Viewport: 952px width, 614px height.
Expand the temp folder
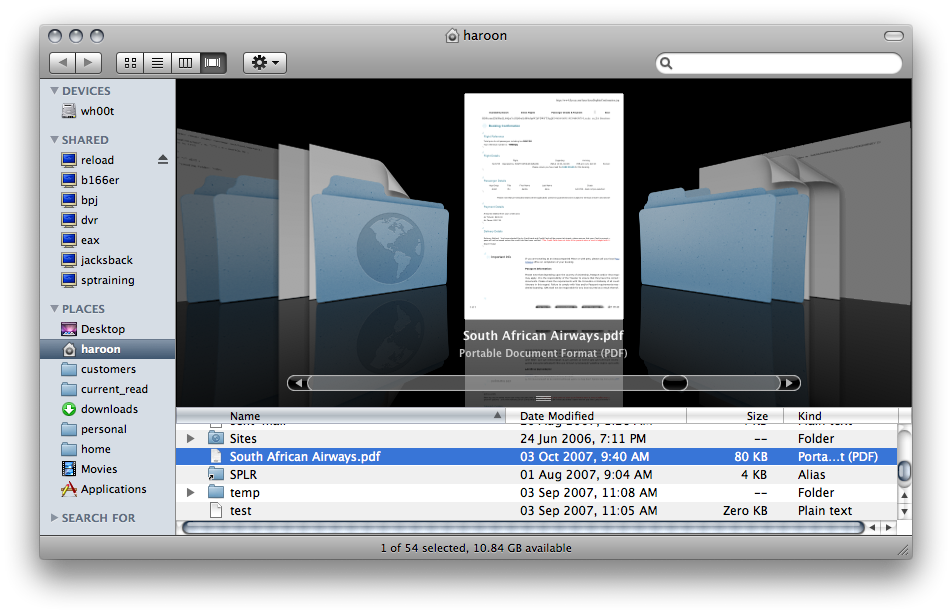(x=191, y=492)
